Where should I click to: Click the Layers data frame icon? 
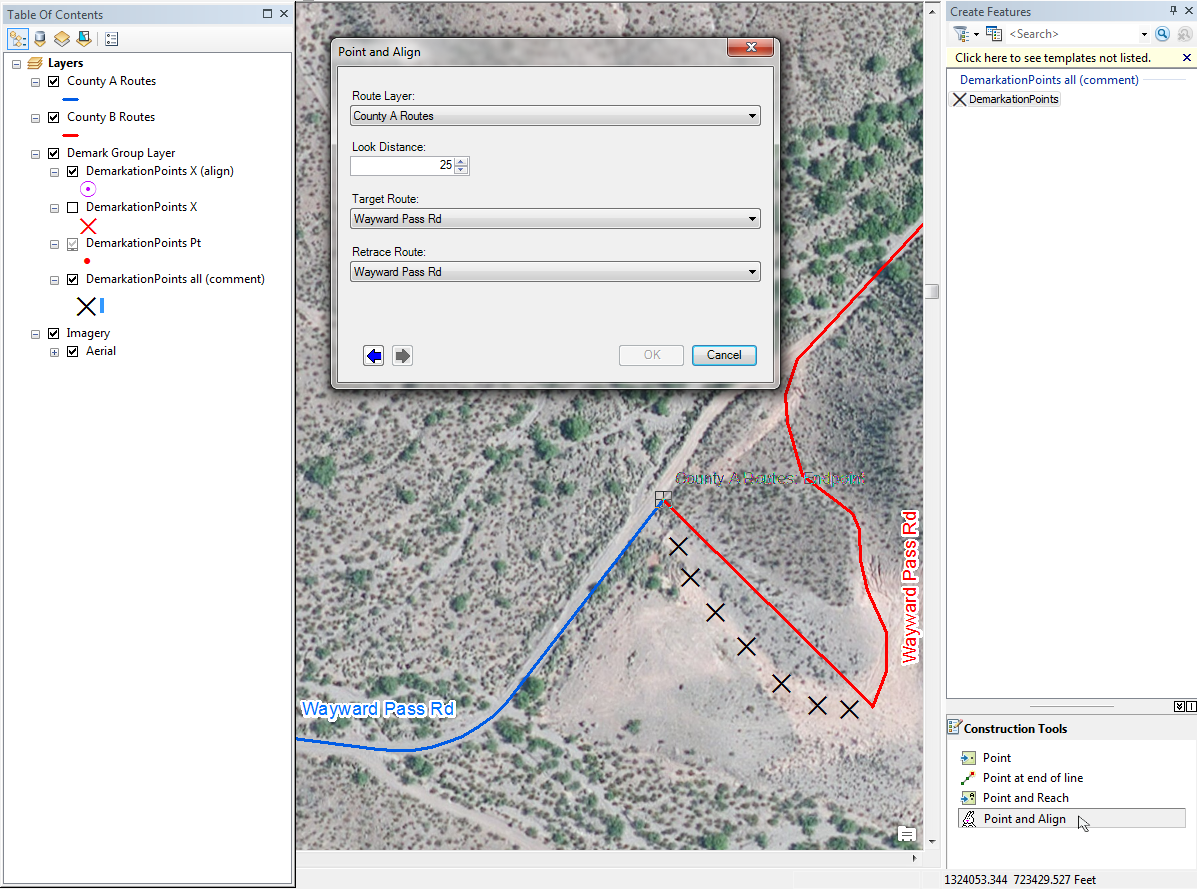point(35,63)
